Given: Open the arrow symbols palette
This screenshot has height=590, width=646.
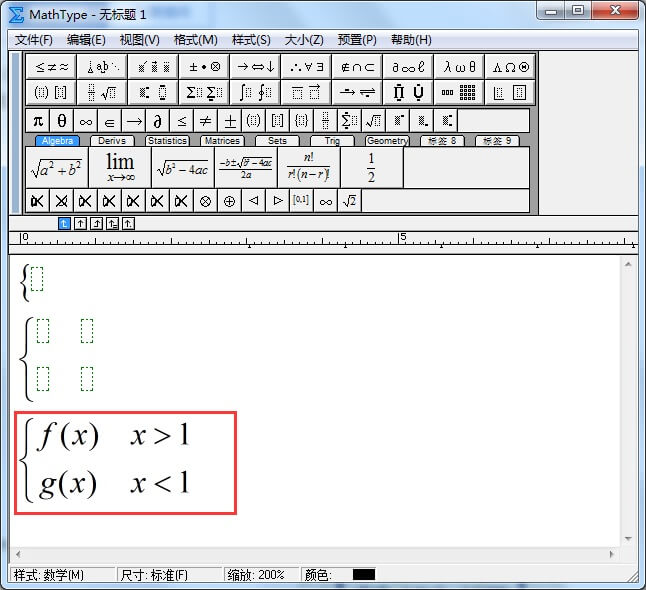Looking at the screenshot, I should 255,67.
